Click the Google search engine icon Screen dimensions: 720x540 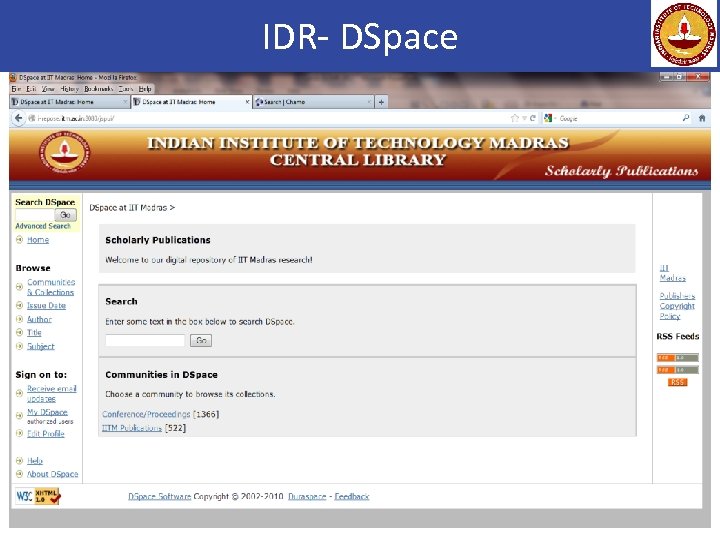click(x=548, y=118)
